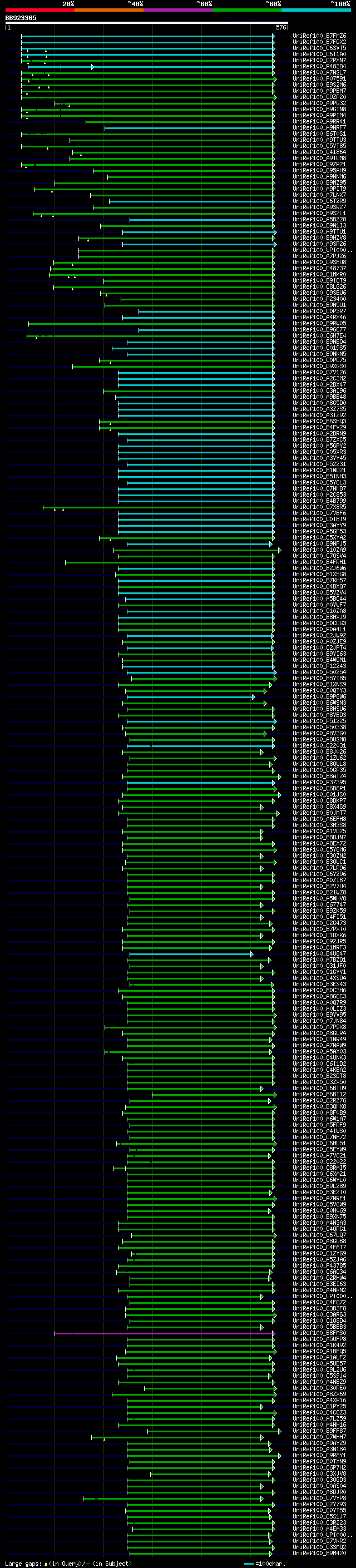Select the UniRef100_B9FF87 entry
Image resolution: width=356 pixels, height=1568 pixels.
click(x=319, y=1431)
